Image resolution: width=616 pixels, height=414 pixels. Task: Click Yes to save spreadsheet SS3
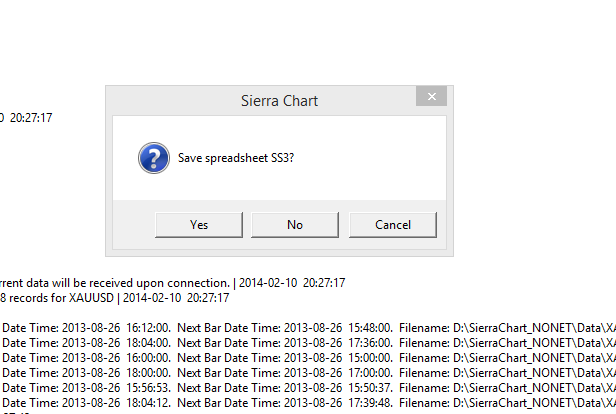tap(199, 225)
